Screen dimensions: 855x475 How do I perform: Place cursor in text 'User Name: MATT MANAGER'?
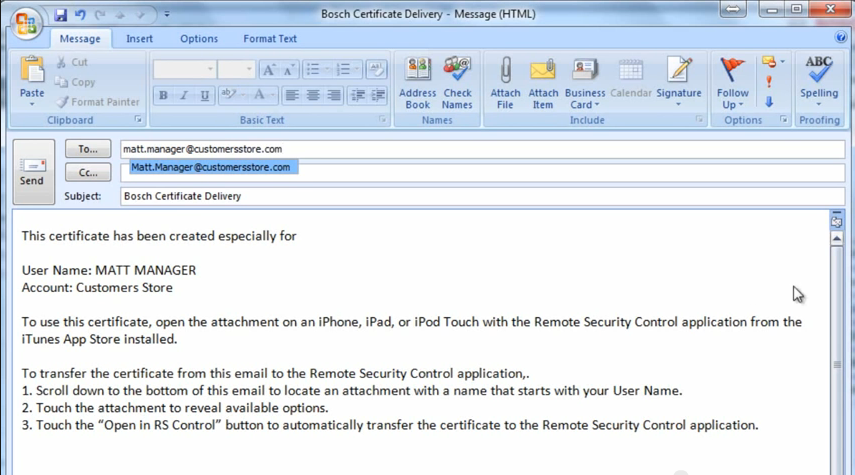click(109, 270)
